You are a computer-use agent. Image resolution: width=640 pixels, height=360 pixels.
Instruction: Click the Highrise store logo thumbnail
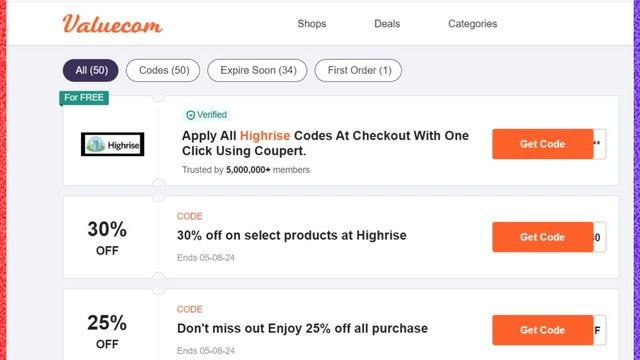(x=113, y=144)
